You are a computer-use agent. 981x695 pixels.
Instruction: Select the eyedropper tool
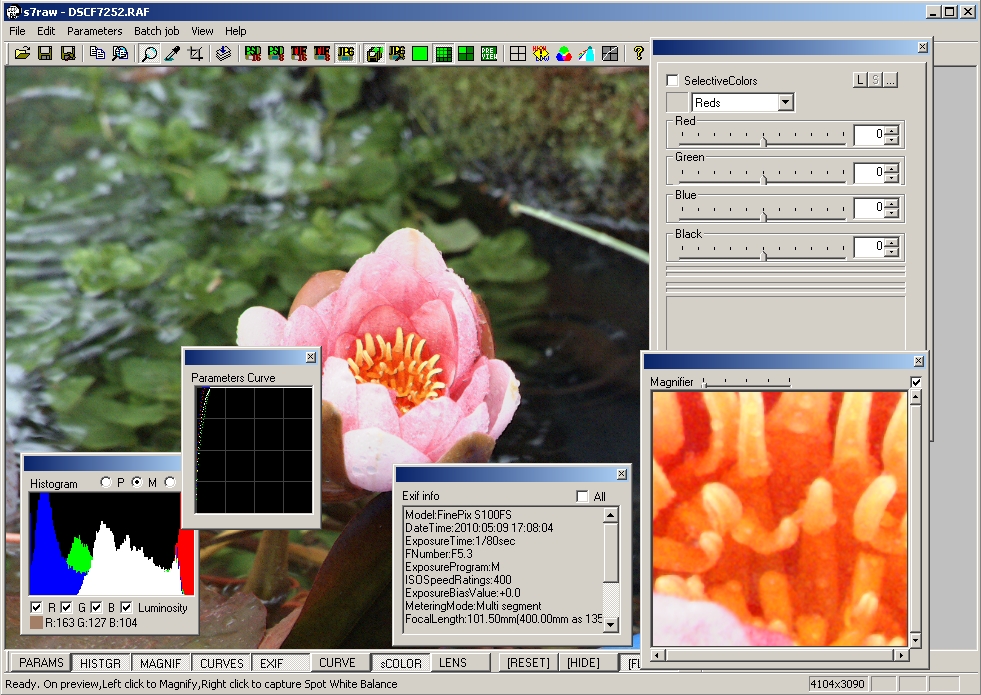click(172, 54)
